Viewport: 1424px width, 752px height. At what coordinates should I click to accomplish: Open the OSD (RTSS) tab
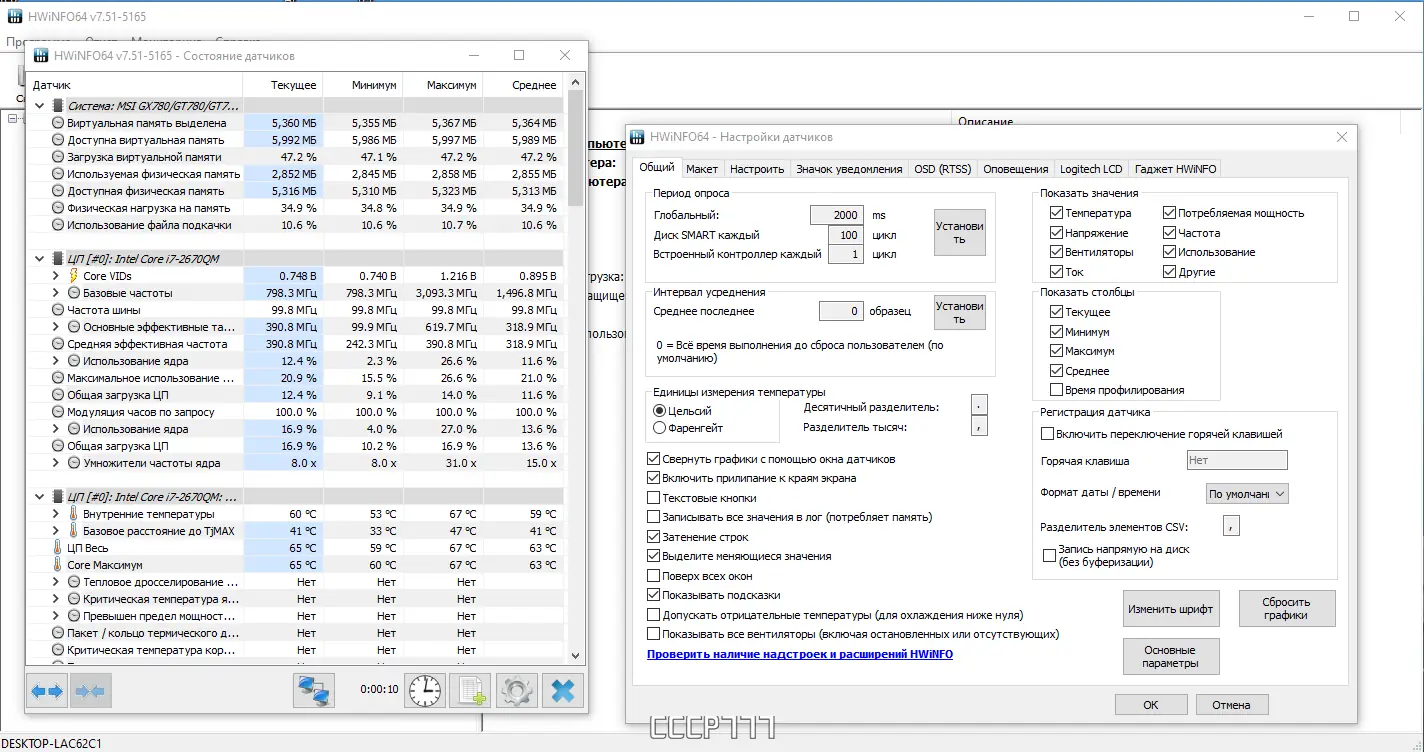(x=942, y=169)
